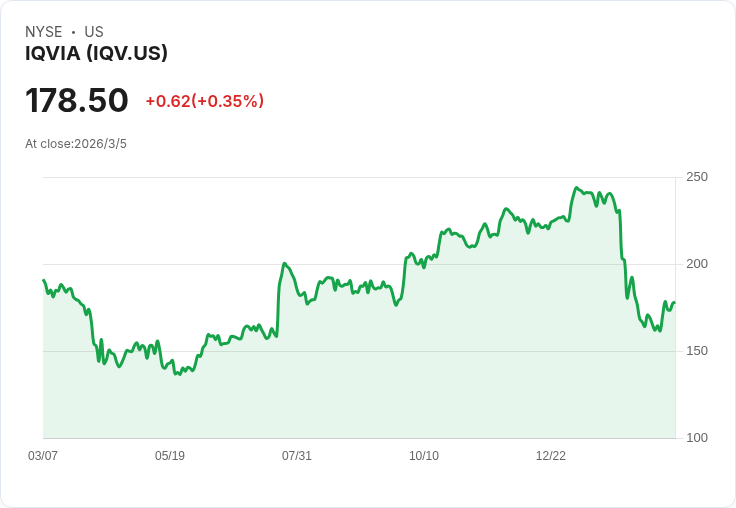Click the 12/22 date axis label

[551, 456]
